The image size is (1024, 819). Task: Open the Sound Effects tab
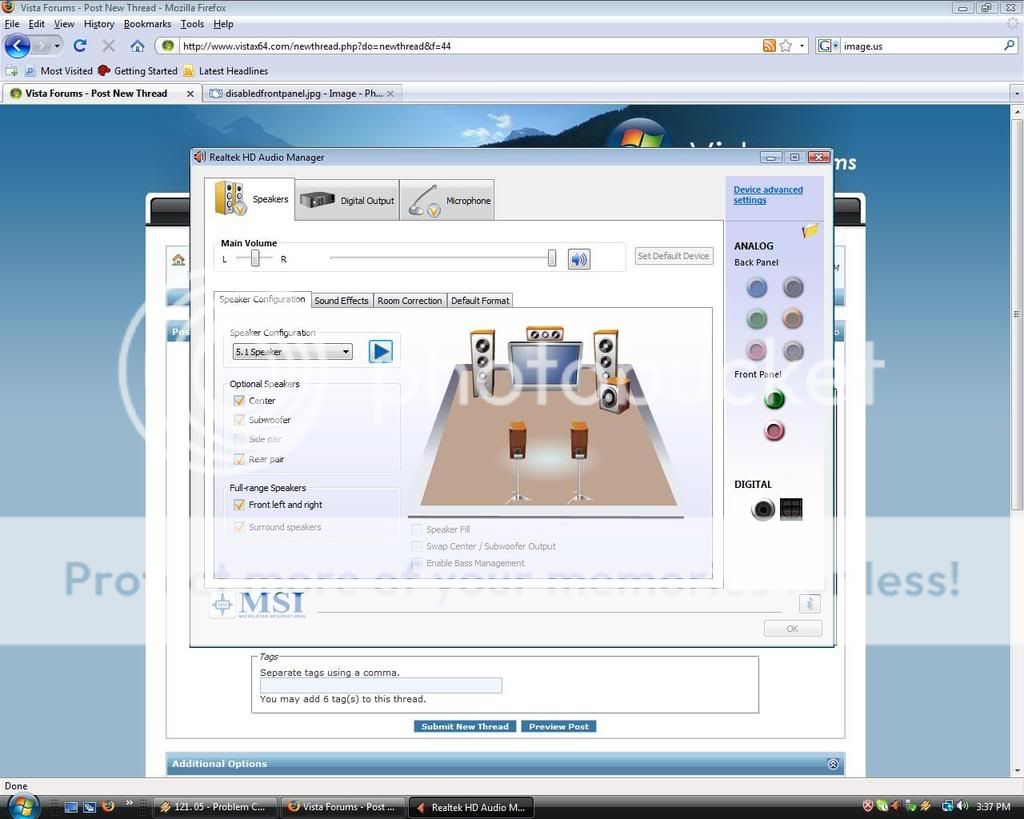tap(341, 300)
